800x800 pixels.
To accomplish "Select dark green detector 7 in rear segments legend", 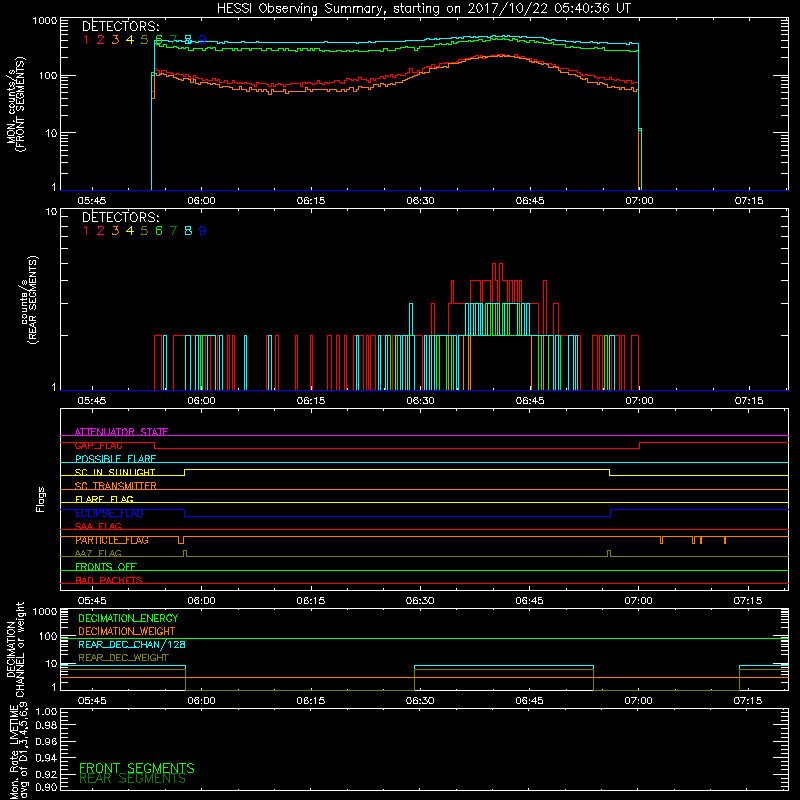I will pyautogui.click(x=173, y=231).
